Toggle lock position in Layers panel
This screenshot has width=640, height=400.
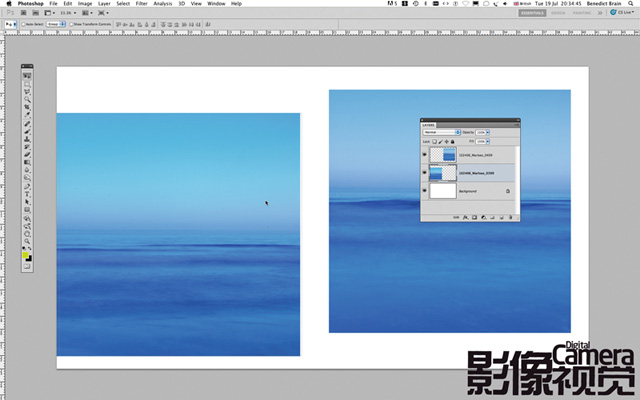click(x=447, y=142)
